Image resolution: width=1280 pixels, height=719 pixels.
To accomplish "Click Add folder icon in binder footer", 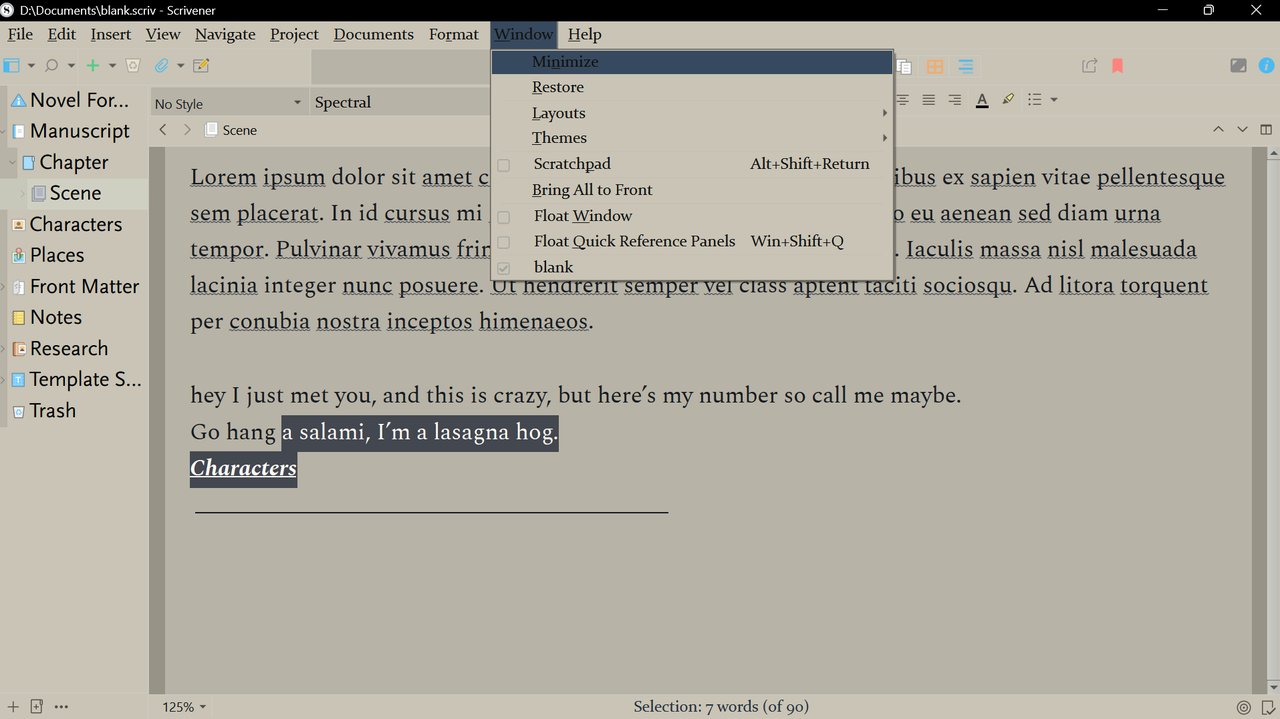I will tap(37, 706).
